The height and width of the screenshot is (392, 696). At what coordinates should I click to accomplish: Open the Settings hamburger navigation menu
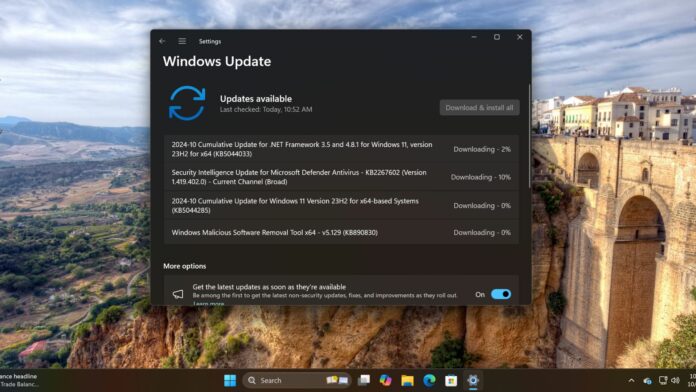point(182,41)
